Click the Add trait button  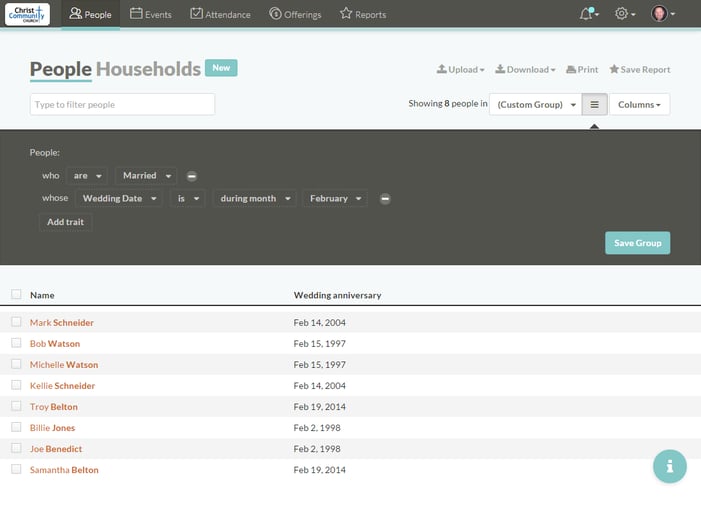(66, 222)
